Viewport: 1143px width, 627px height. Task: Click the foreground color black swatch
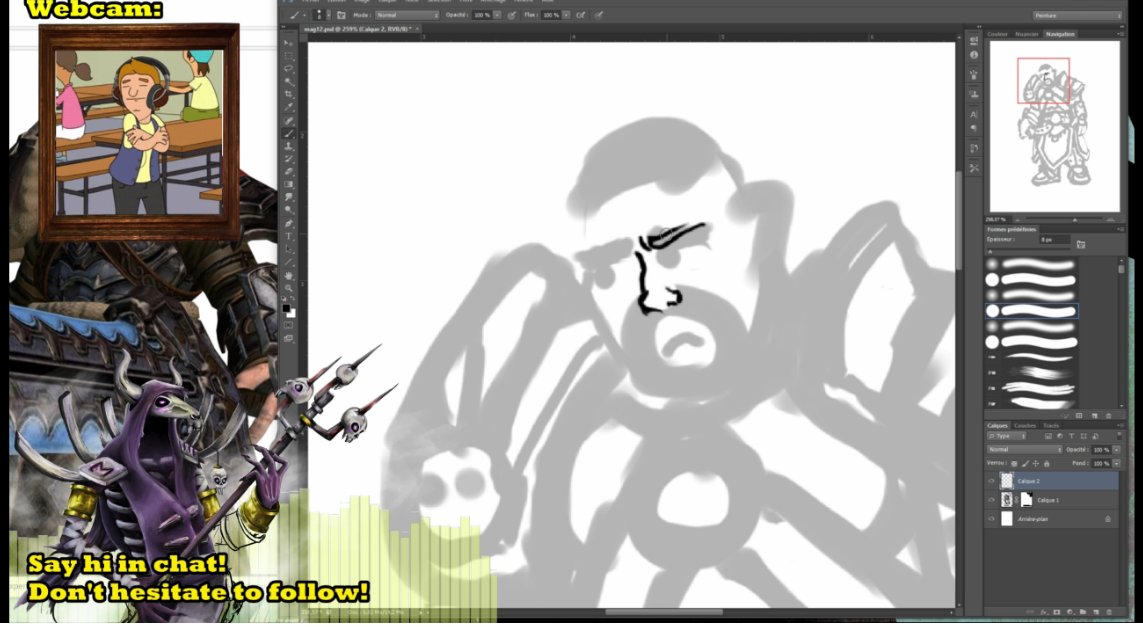point(286,306)
